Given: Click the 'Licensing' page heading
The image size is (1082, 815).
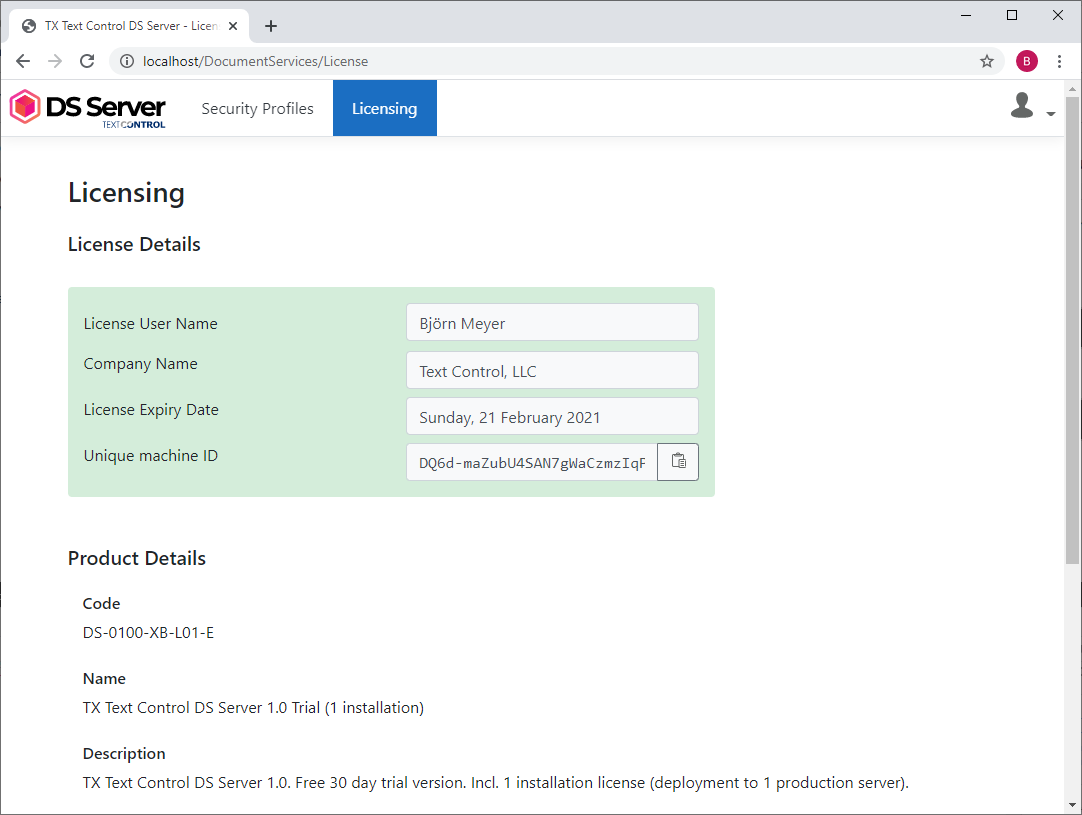Looking at the screenshot, I should (126, 193).
